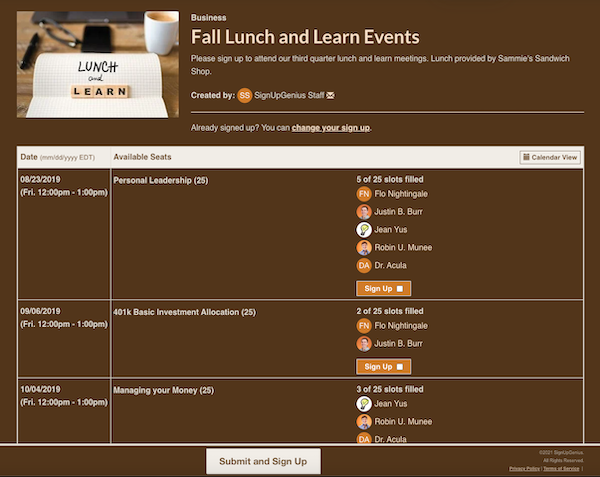Tick the Sign Up checkbox for Personal Leadership

coord(399,289)
